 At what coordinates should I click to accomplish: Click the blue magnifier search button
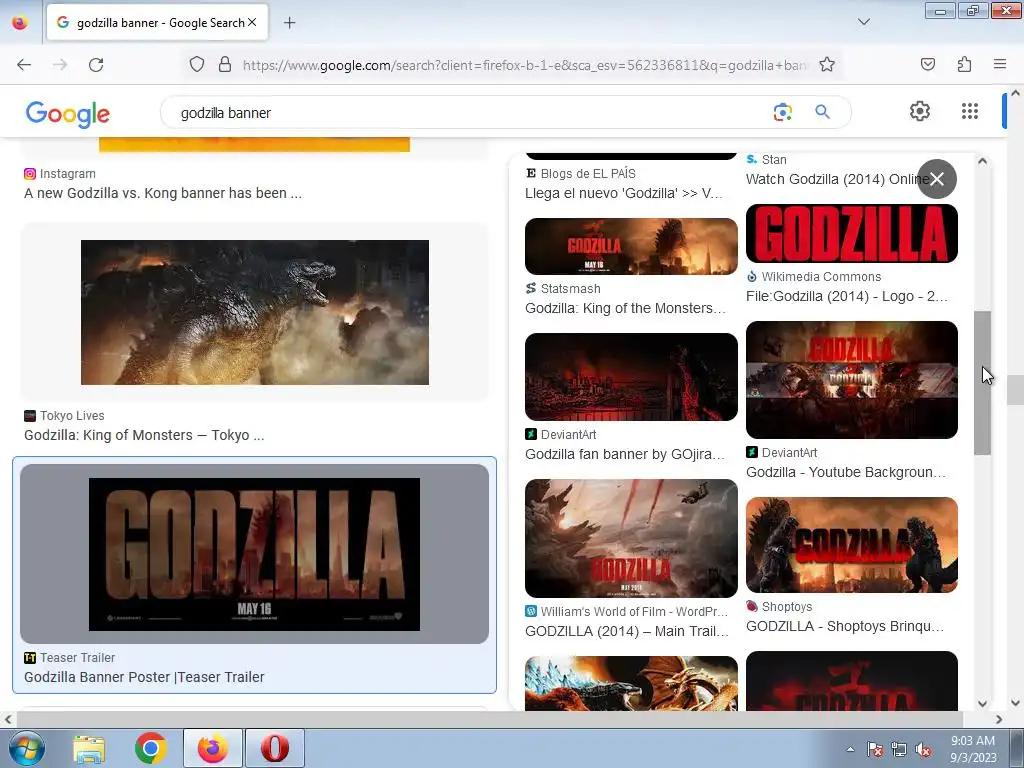[822, 112]
